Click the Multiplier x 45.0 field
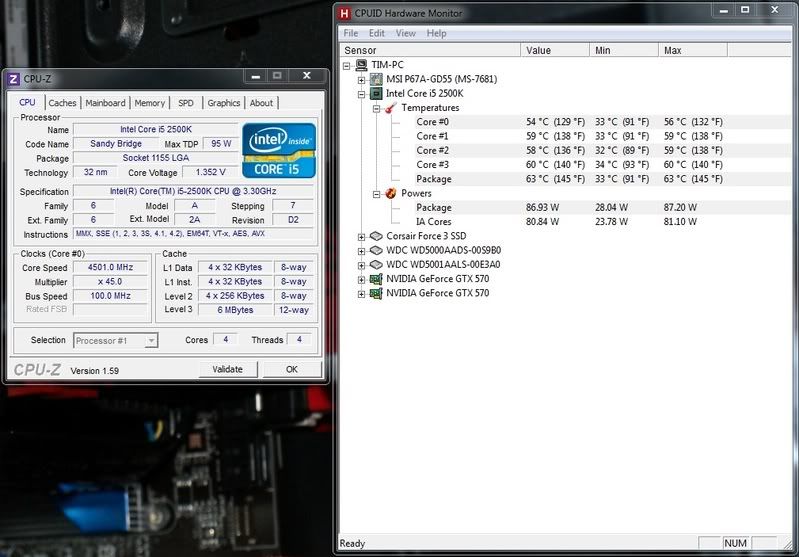 (x=110, y=282)
